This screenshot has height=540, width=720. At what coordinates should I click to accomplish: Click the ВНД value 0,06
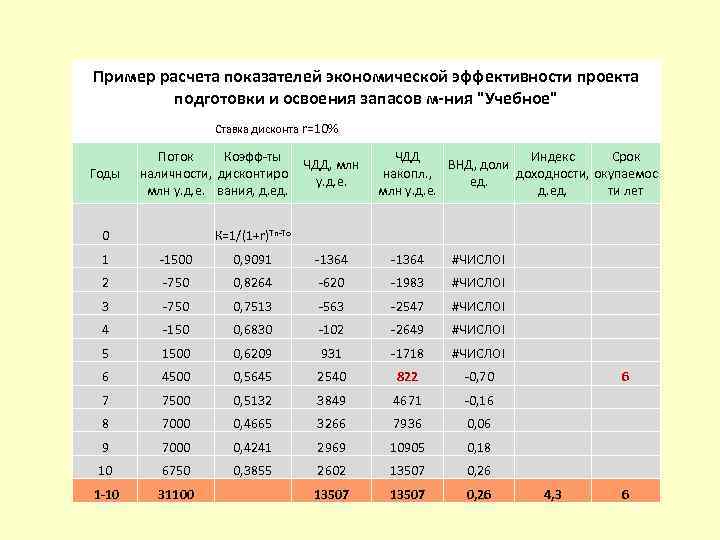[x=479, y=423]
